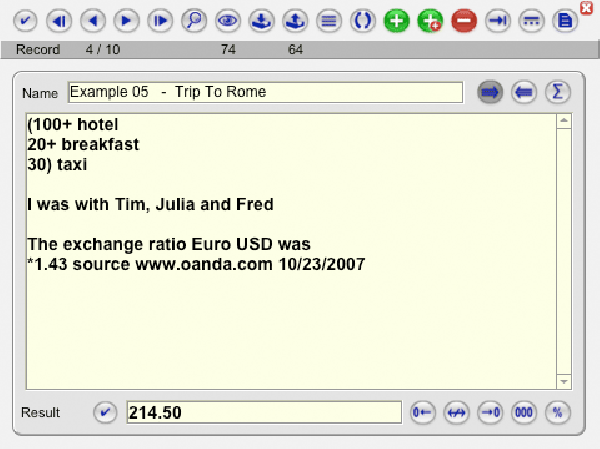Click the decrease decimals '0←' button
The height and width of the screenshot is (449, 600).
tap(422, 412)
